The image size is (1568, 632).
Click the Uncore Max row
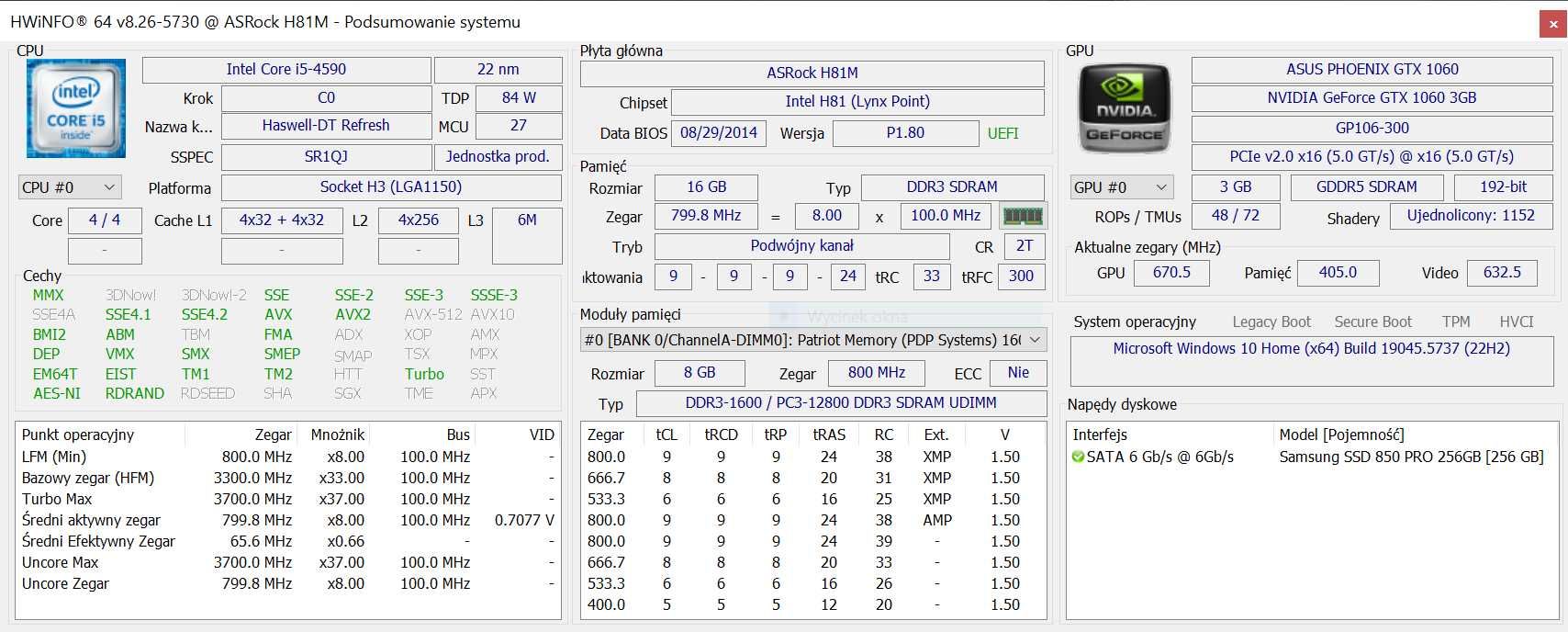pyautogui.click(x=287, y=562)
